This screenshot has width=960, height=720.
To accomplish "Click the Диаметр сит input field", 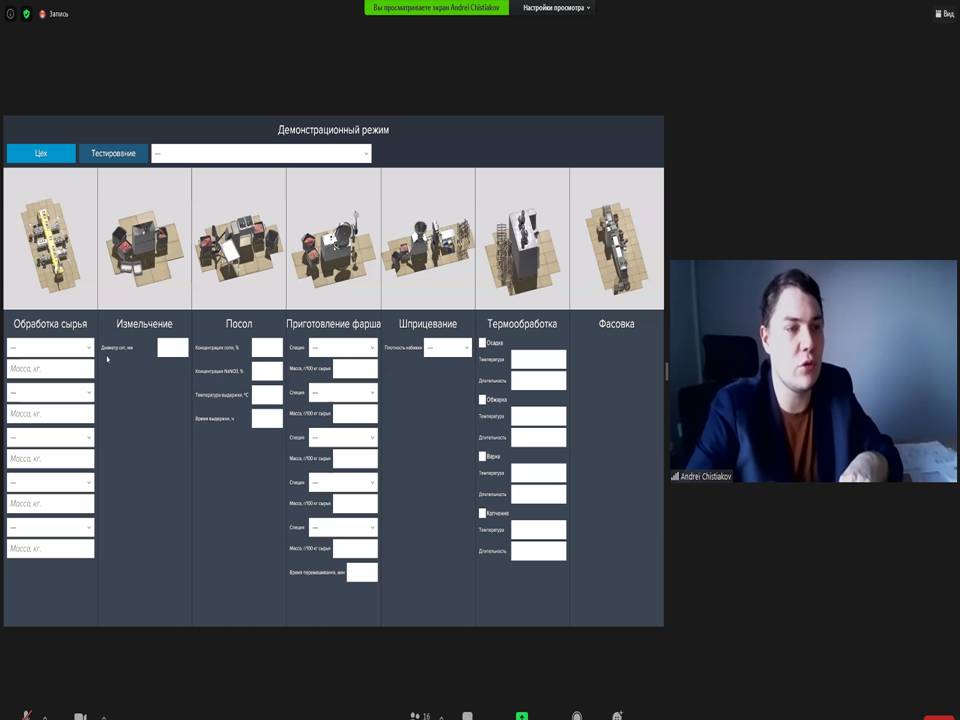I will 172,348.
